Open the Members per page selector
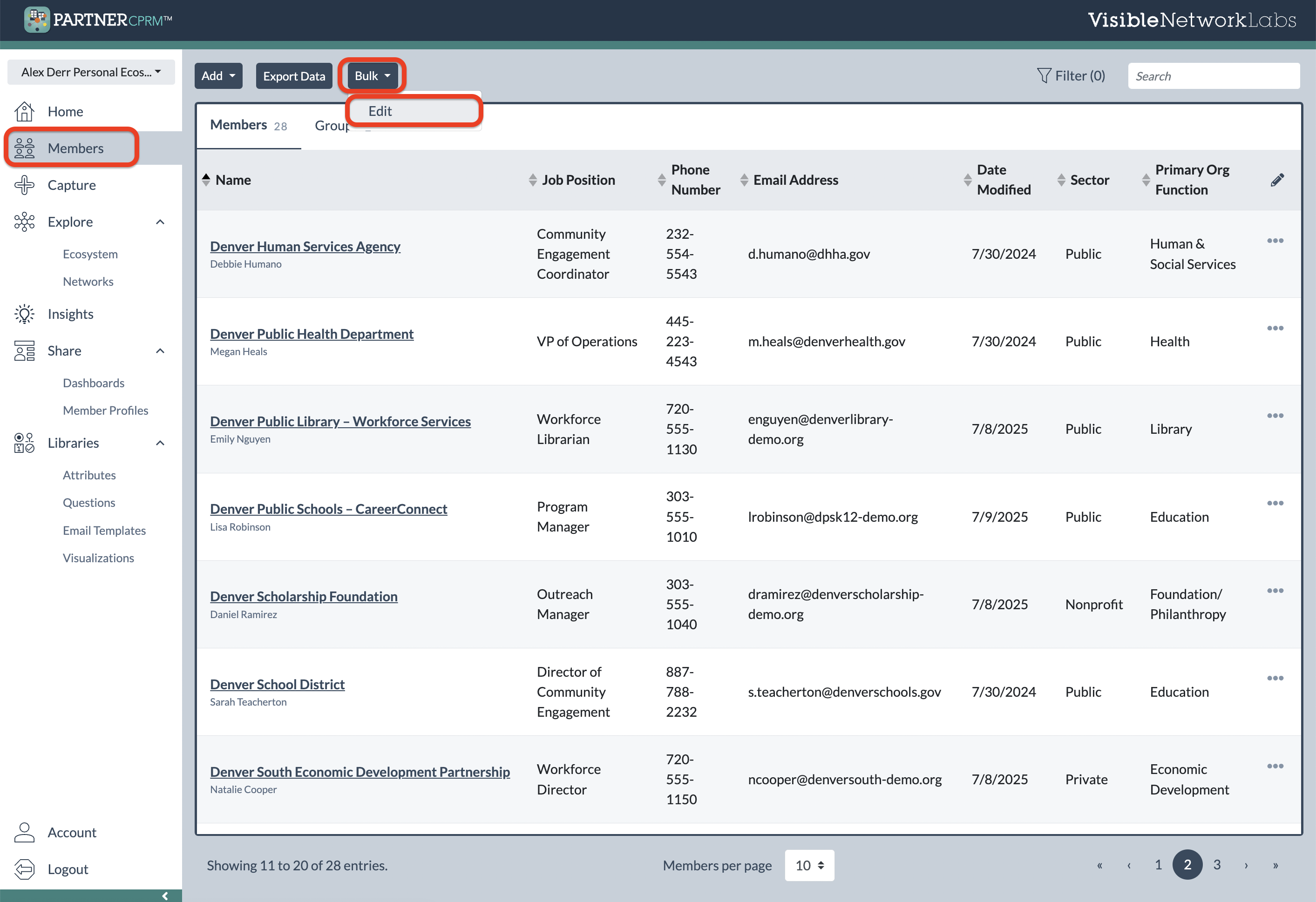Screen dimensions: 1316x902 809,865
